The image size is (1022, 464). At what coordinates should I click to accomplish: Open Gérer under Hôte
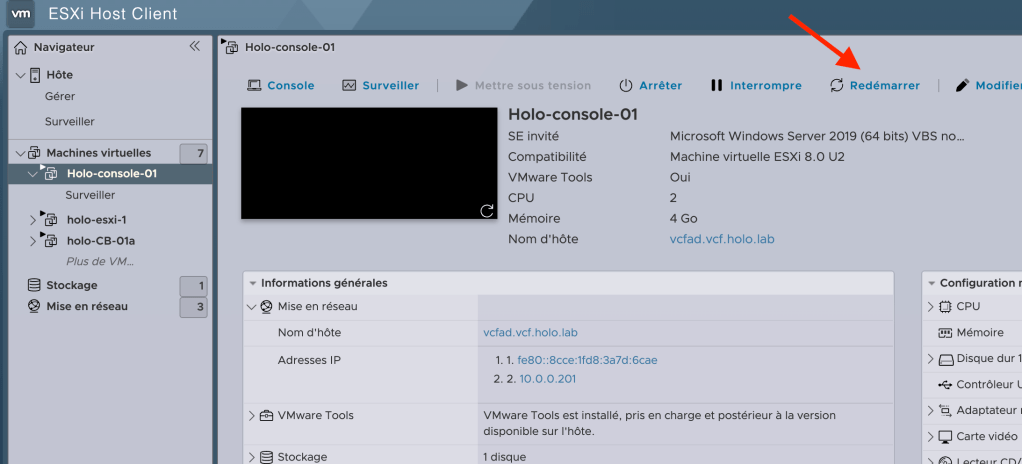(60, 96)
